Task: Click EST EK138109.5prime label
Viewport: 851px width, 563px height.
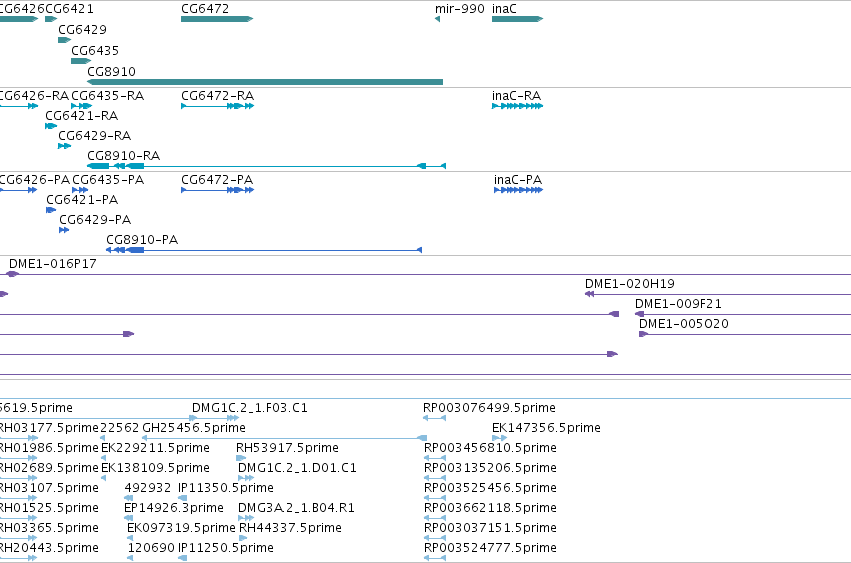Action: click(x=155, y=468)
